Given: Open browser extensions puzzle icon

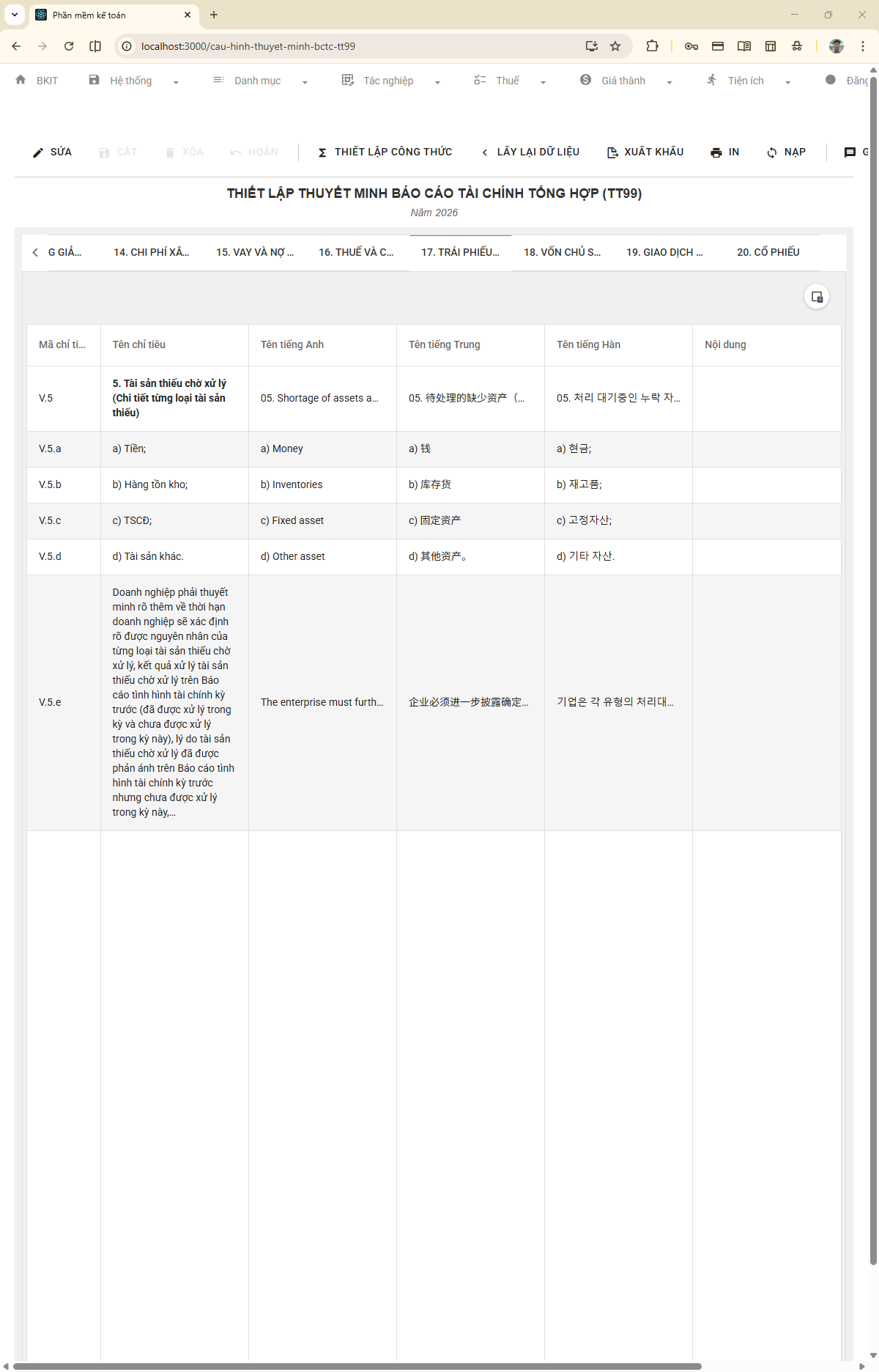Looking at the screenshot, I should 652,46.
